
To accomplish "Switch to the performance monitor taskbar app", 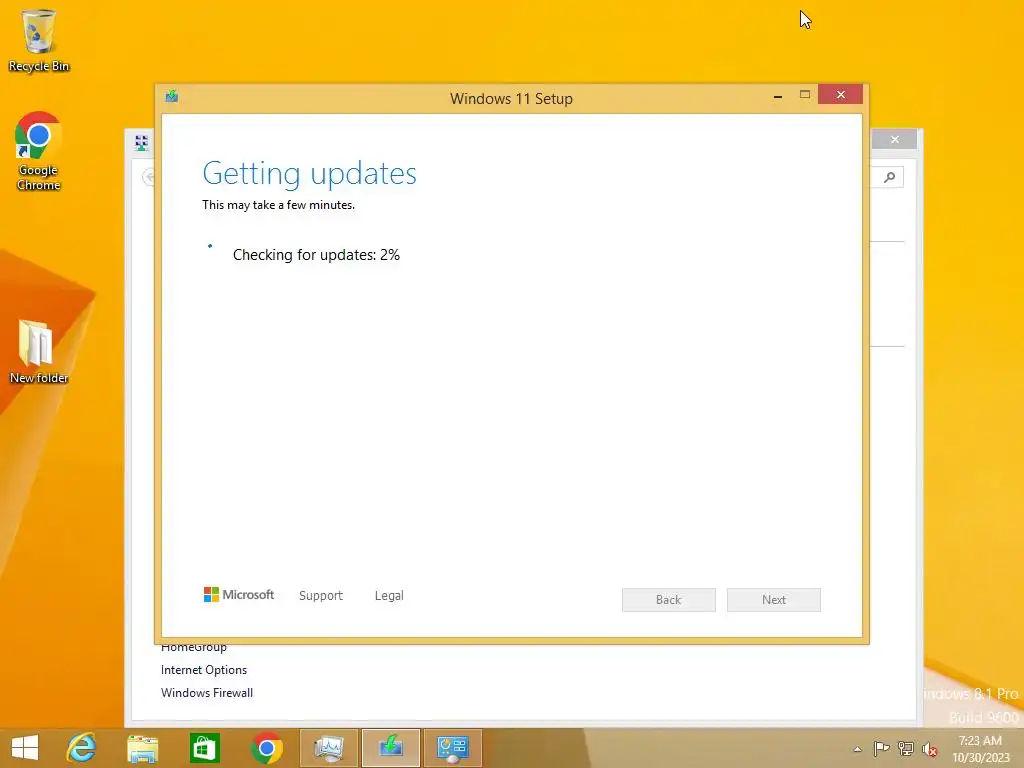I will click(x=328, y=748).
